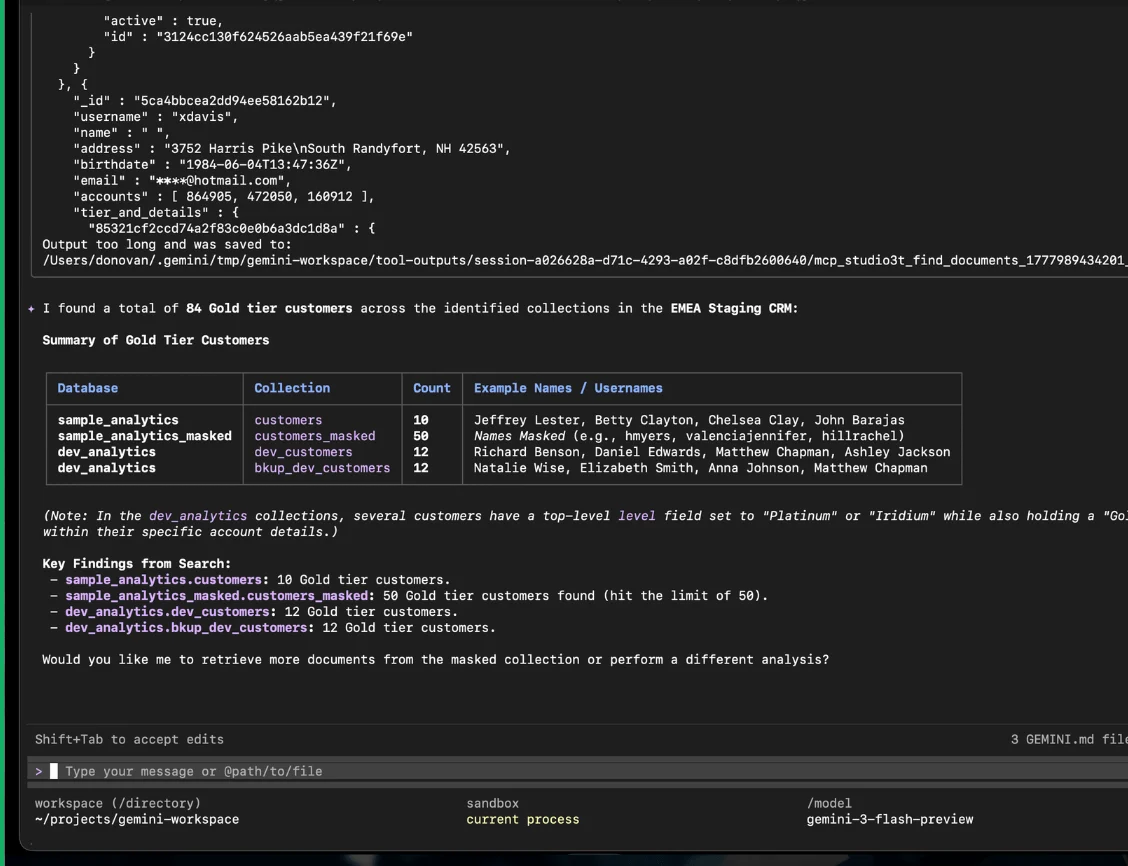
Task: Click the '"tier_and_details"' JSON line
Action: (x=156, y=212)
